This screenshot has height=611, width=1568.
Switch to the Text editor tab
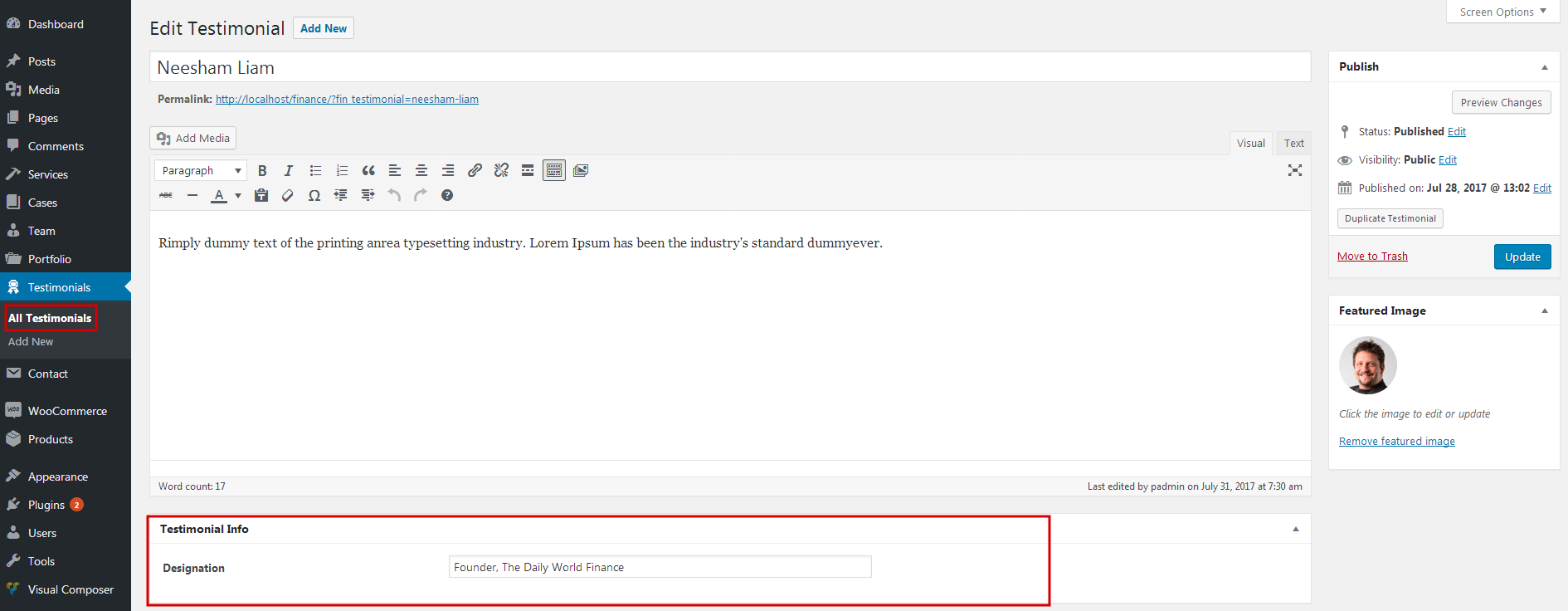(x=1294, y=143)
